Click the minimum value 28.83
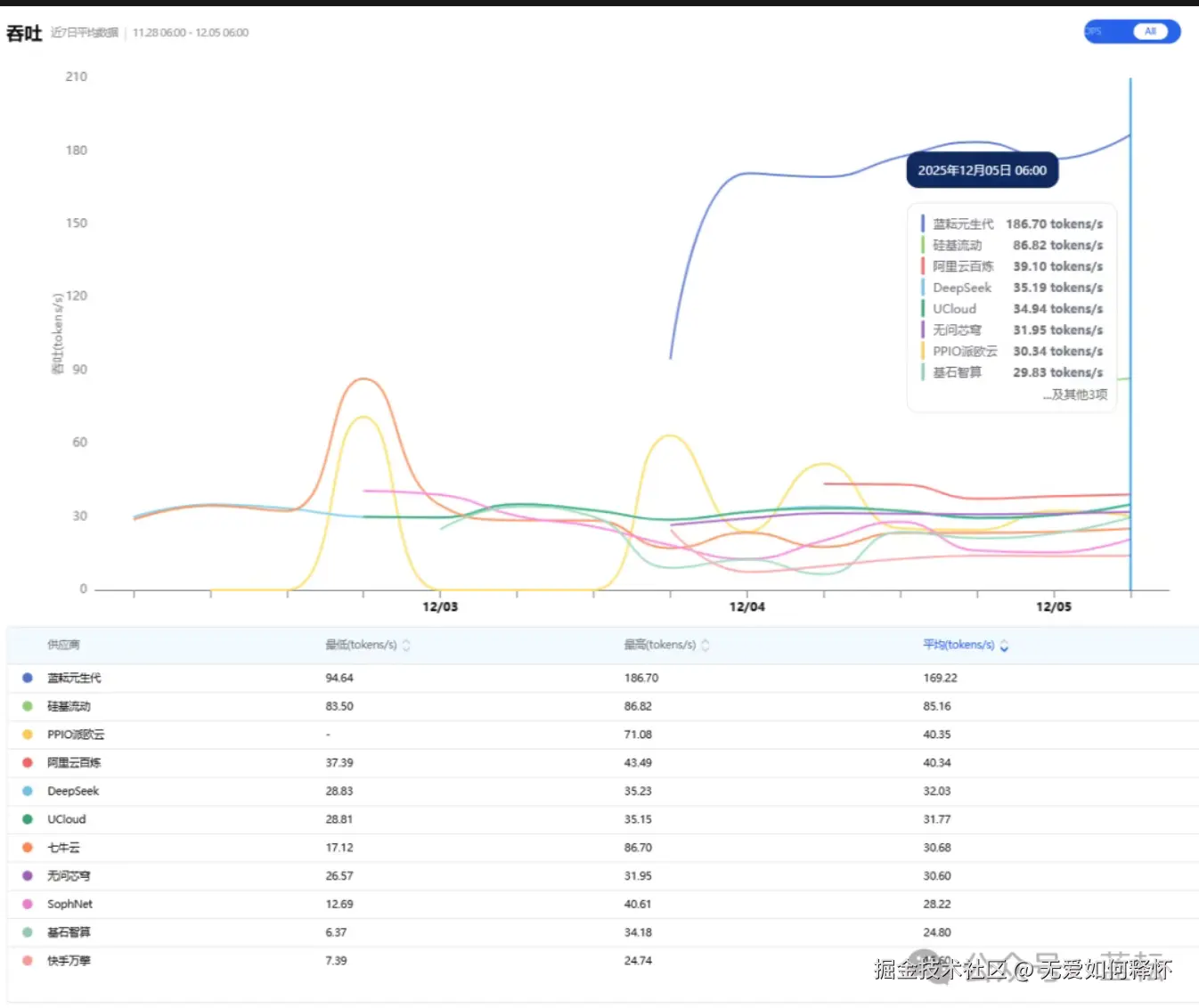The height and width of the screenshot is (1008, 1199). [x=339, y=791]
